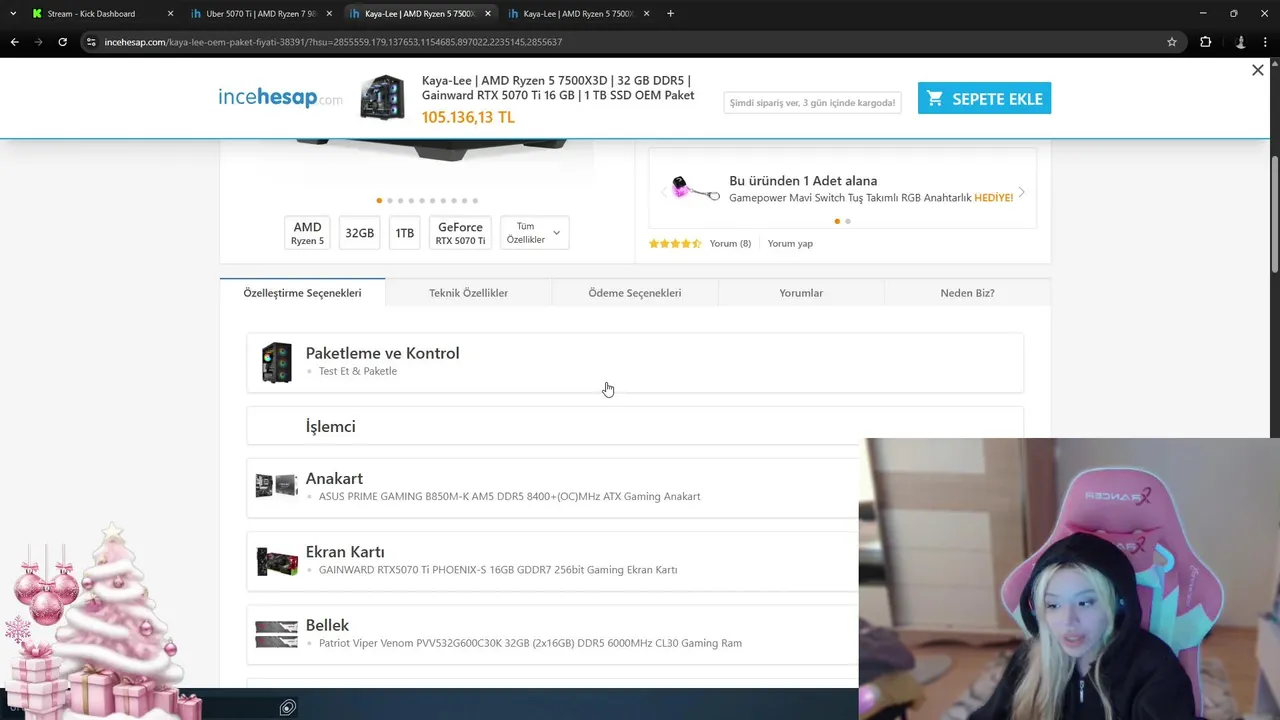Select the Özelleştirme Seçenekleri tab
The height and width of the screenshot is (720, 1280).
[x=302, y=293]
